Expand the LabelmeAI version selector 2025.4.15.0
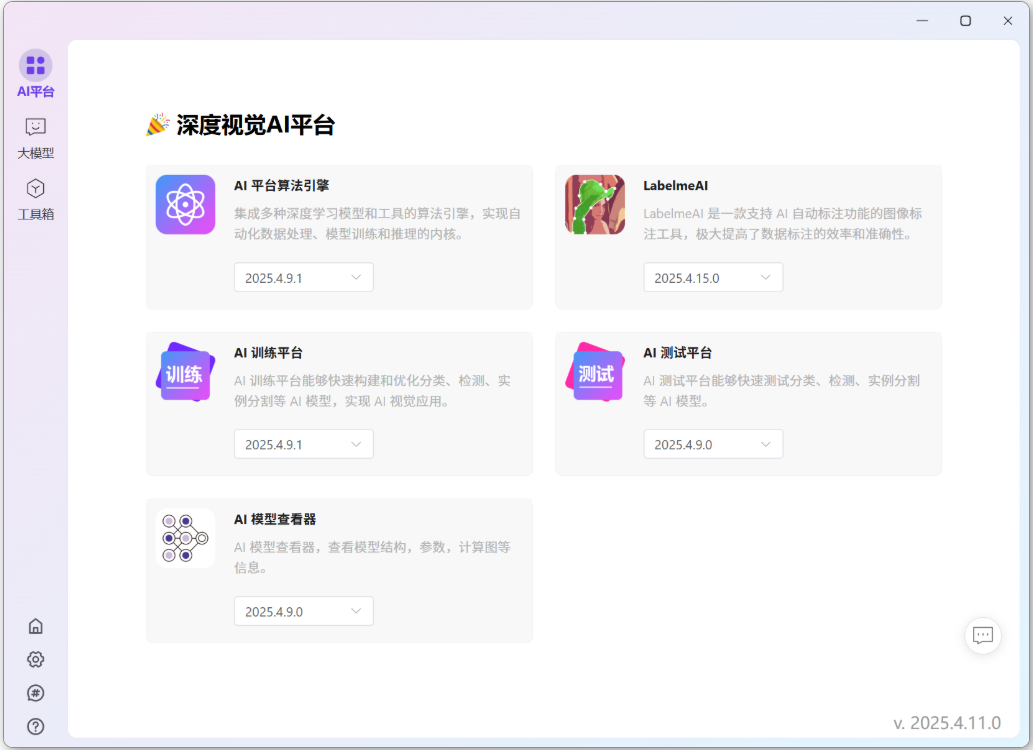The width and height of the screenshot is (1033, 750). [713, 277]
